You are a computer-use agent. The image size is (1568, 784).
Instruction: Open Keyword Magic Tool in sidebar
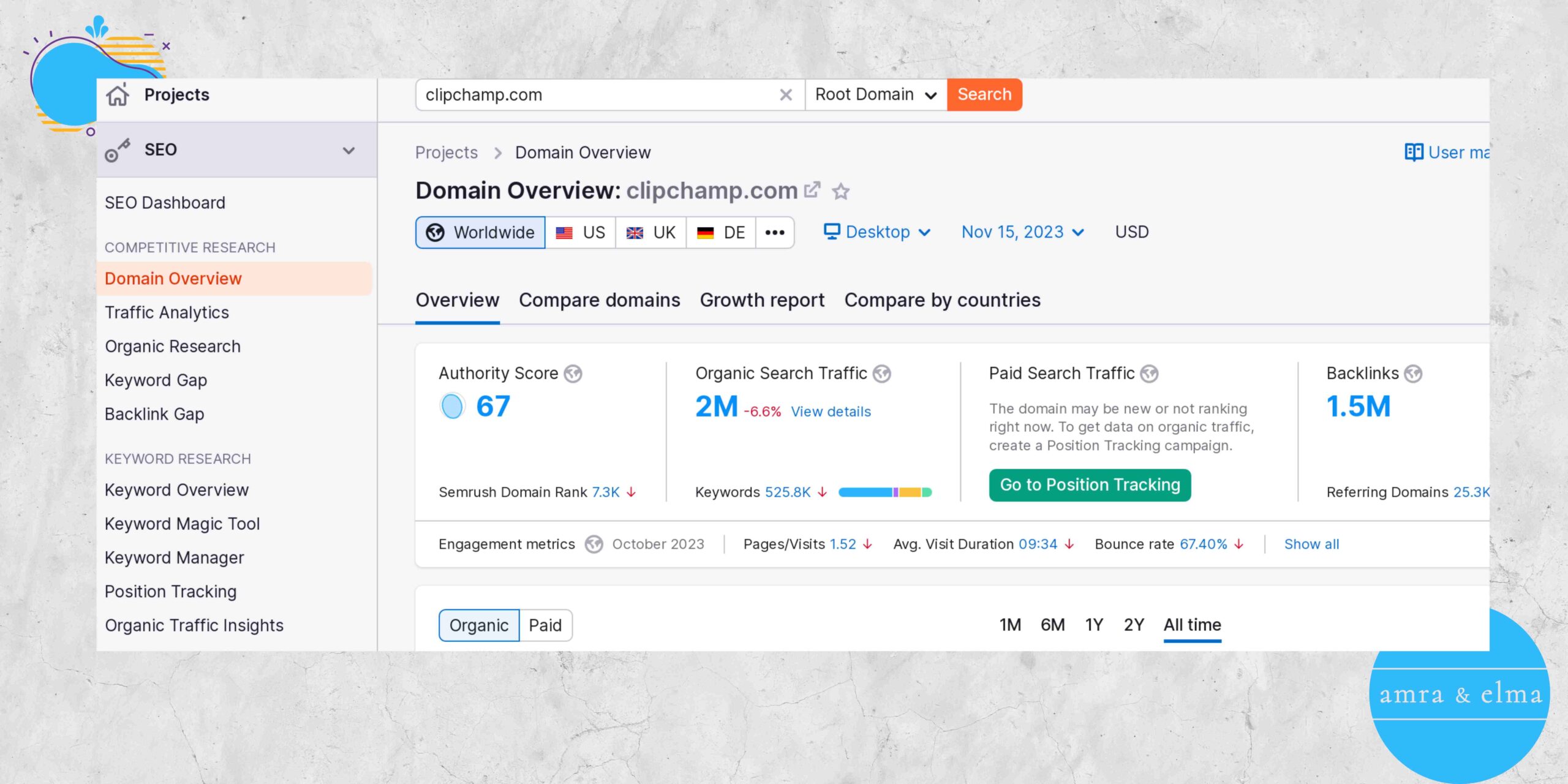click(182, 524)
